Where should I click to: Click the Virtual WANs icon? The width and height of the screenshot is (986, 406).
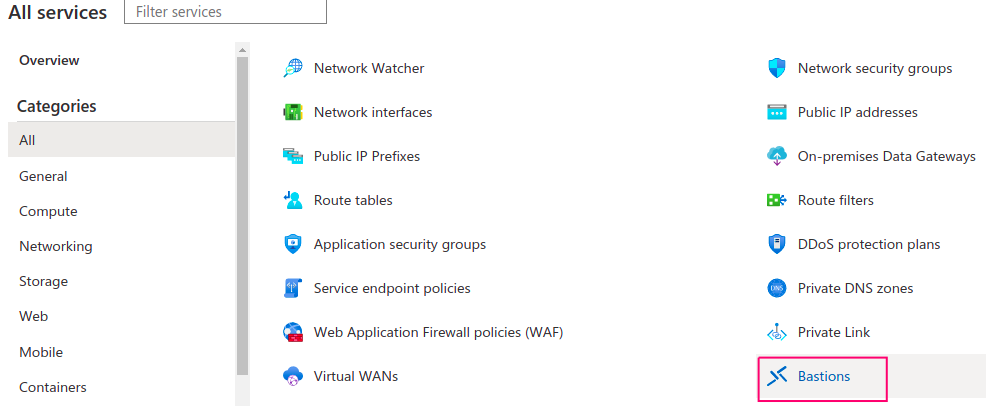[293, 377]
